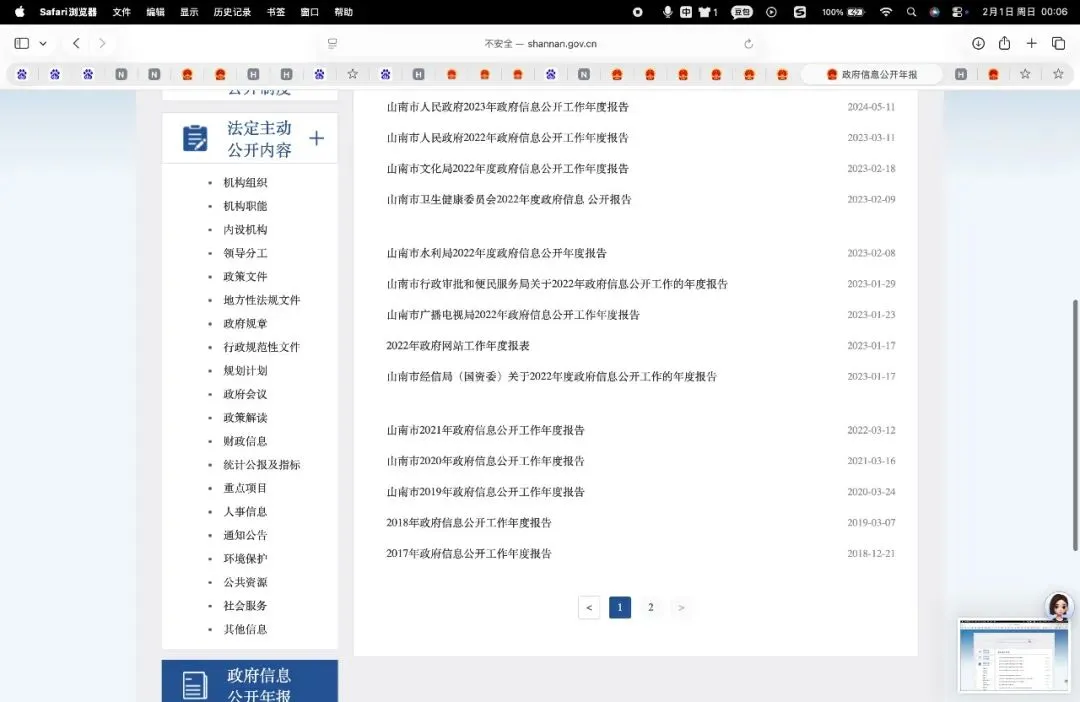The image size is (1080, 702).
Task: Open the 文件 menu
Action: coord(122,12)
